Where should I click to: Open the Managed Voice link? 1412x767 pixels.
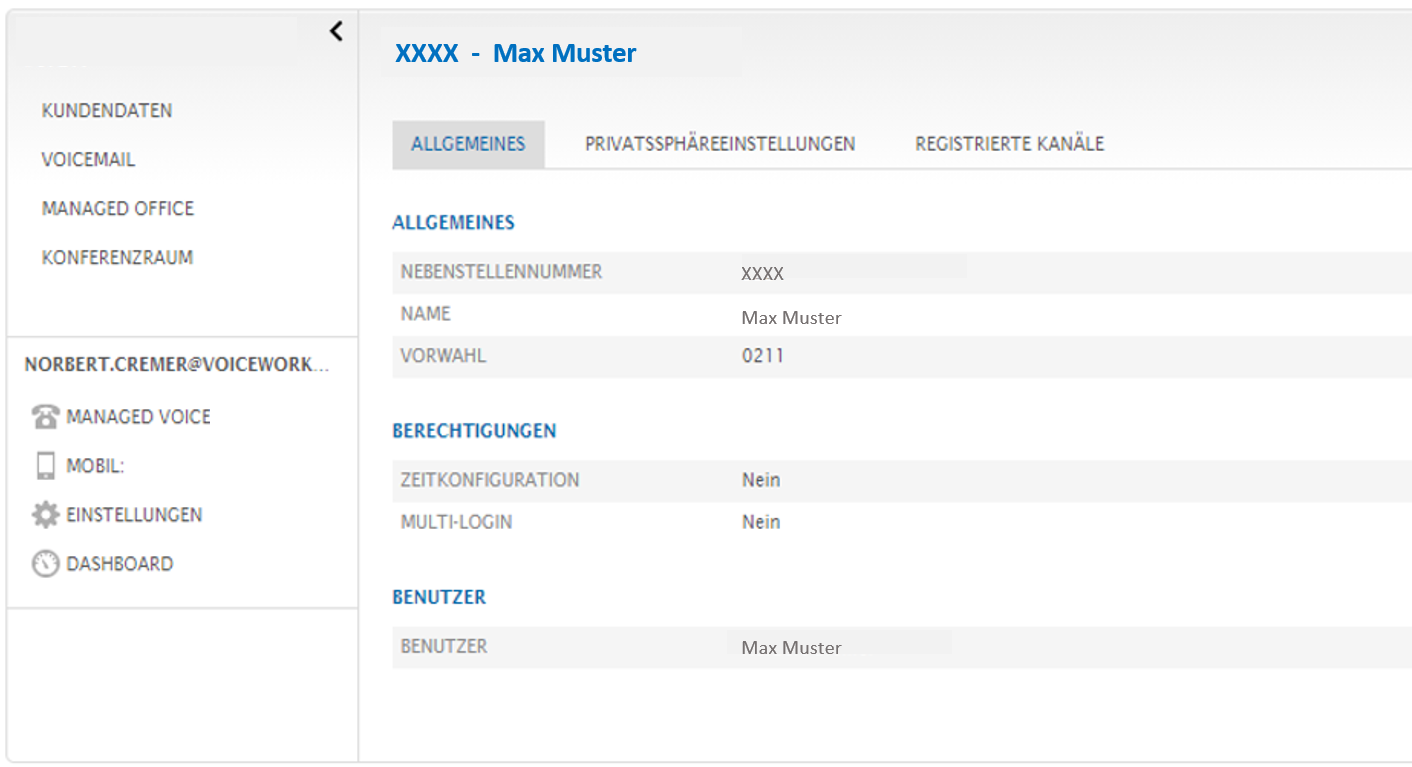pos(139,417)
